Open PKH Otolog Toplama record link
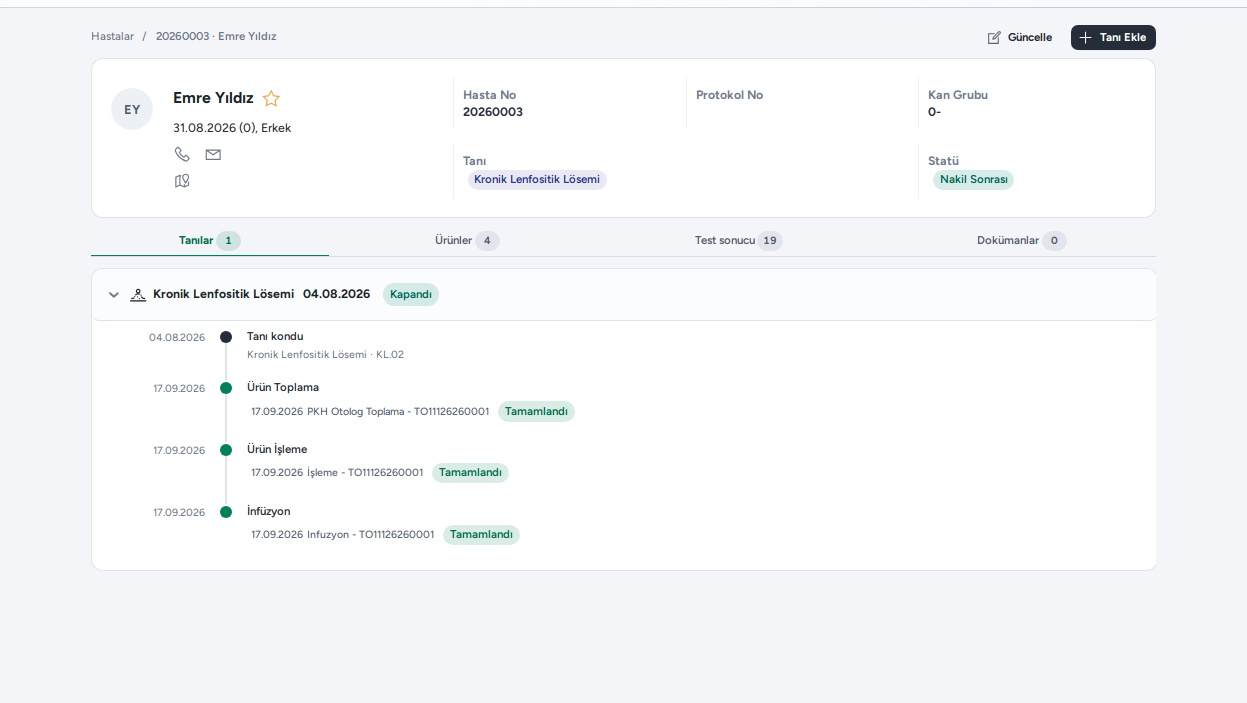This screenshot has width=1247, height=703. coord(370,412)
